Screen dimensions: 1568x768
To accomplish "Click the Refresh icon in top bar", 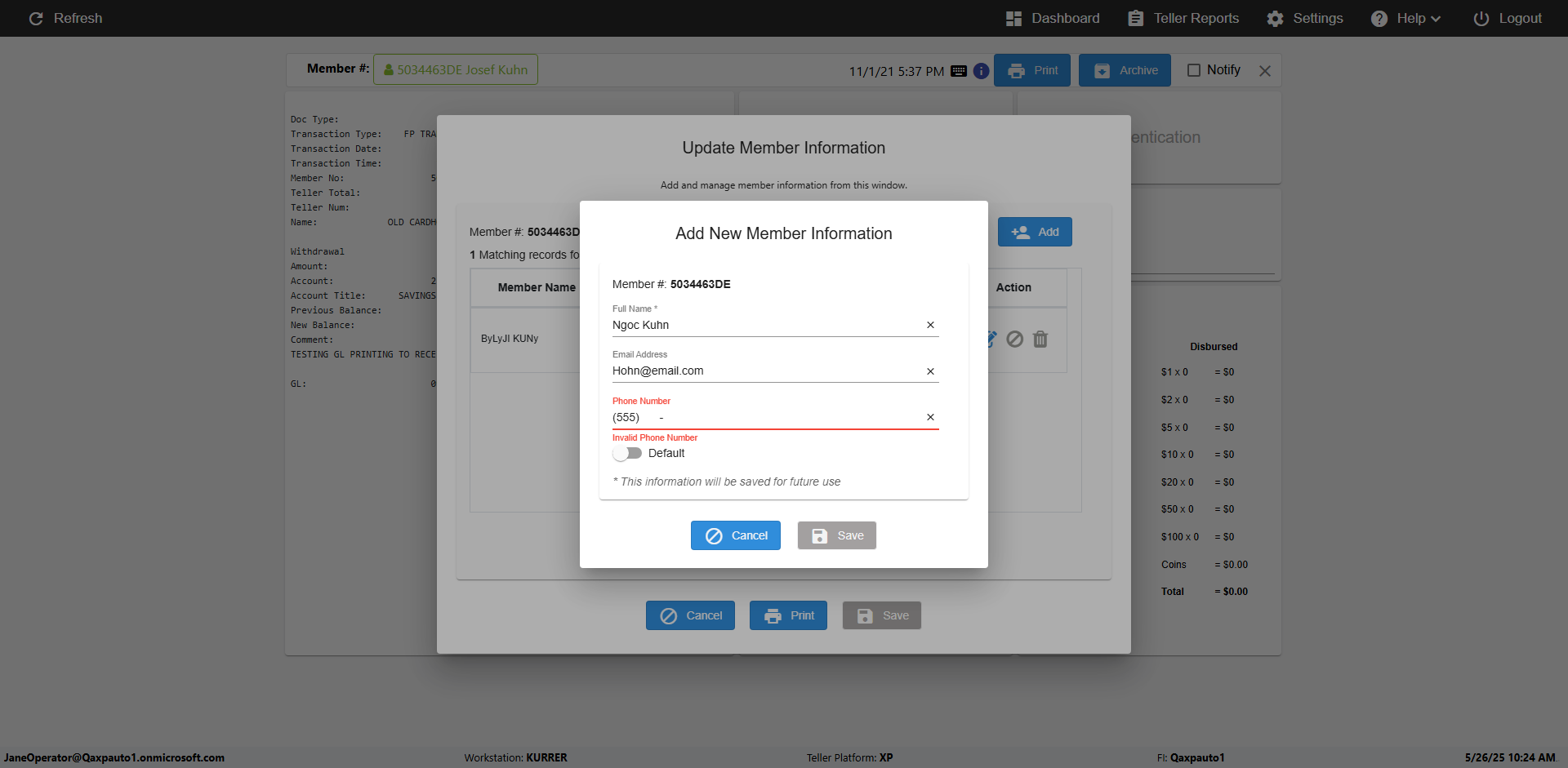I will coord(36,18).
